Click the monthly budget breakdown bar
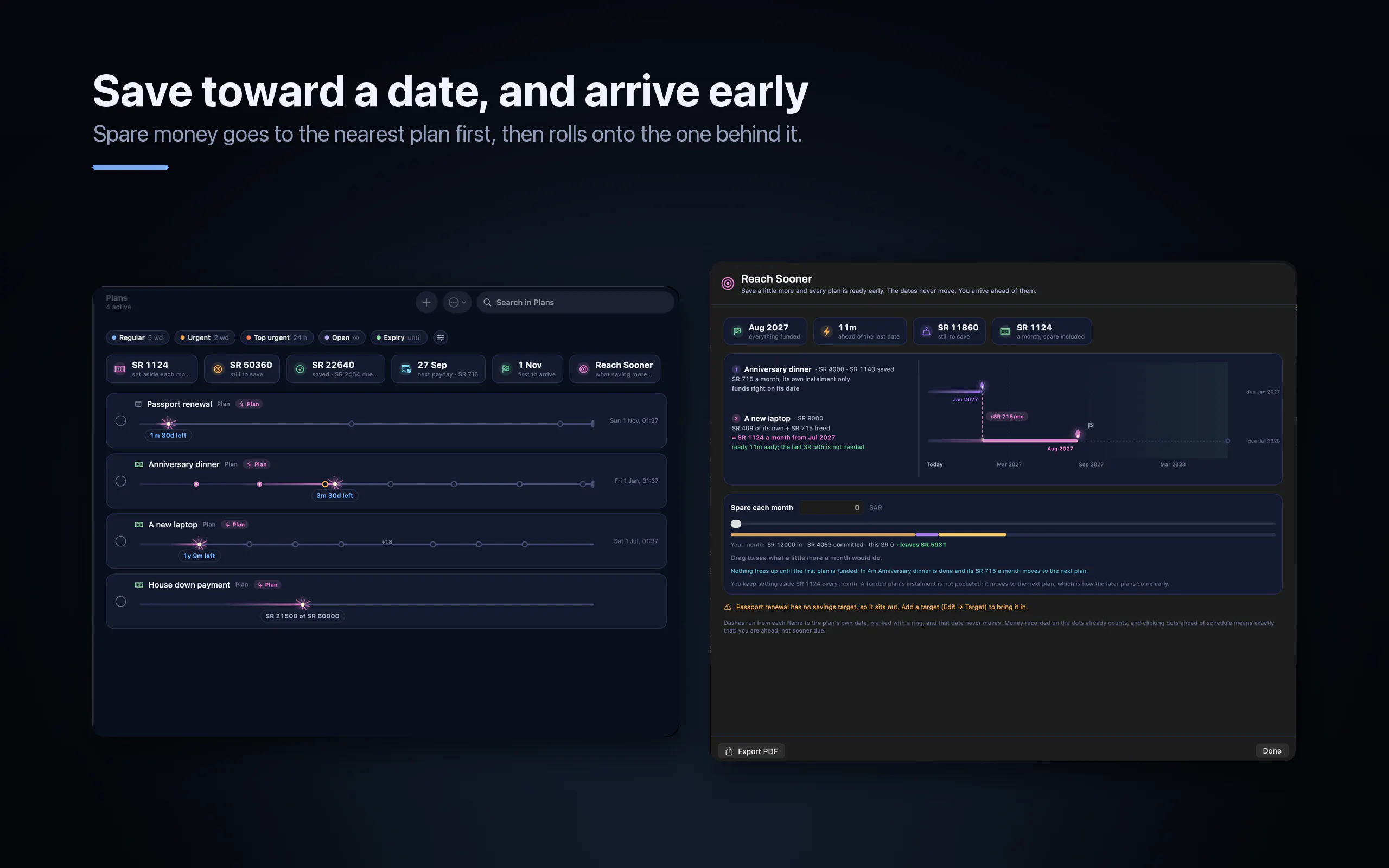 [x=1003, y=534]
